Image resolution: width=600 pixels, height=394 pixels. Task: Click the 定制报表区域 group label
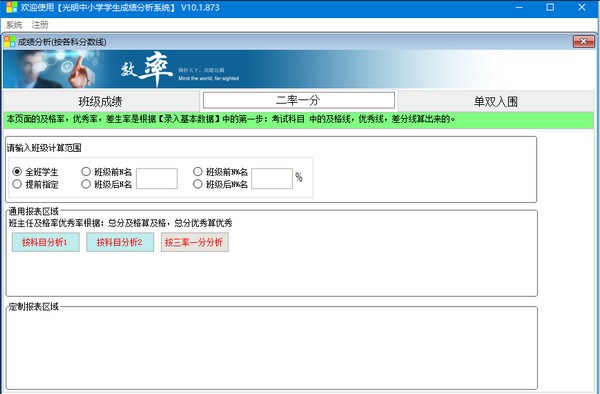[34, 307]
